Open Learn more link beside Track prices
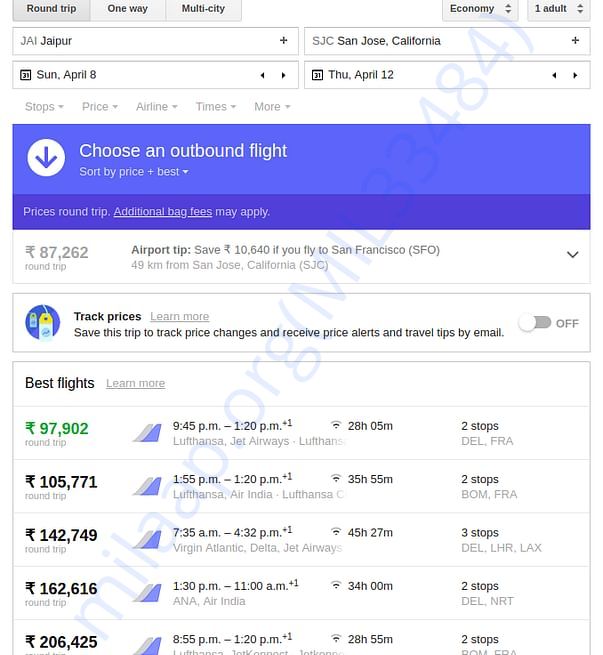Viewport: 603px width, 655px height. pos(180,317)
